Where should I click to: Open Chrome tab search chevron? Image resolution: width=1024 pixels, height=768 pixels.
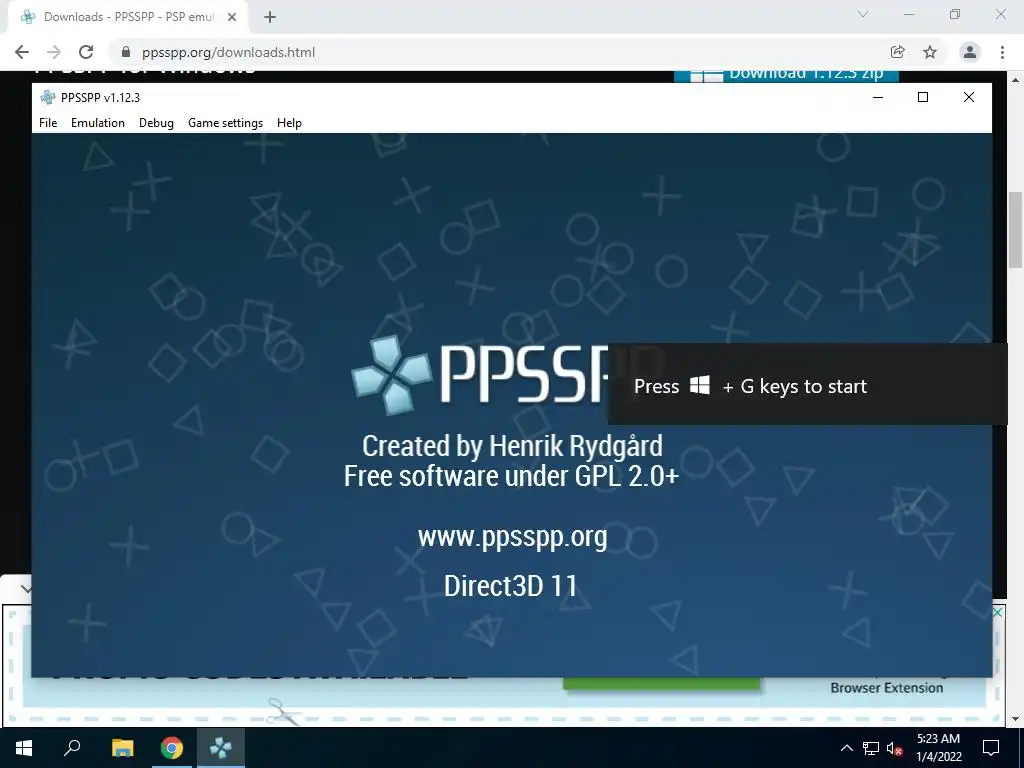(x=863, y=14)
